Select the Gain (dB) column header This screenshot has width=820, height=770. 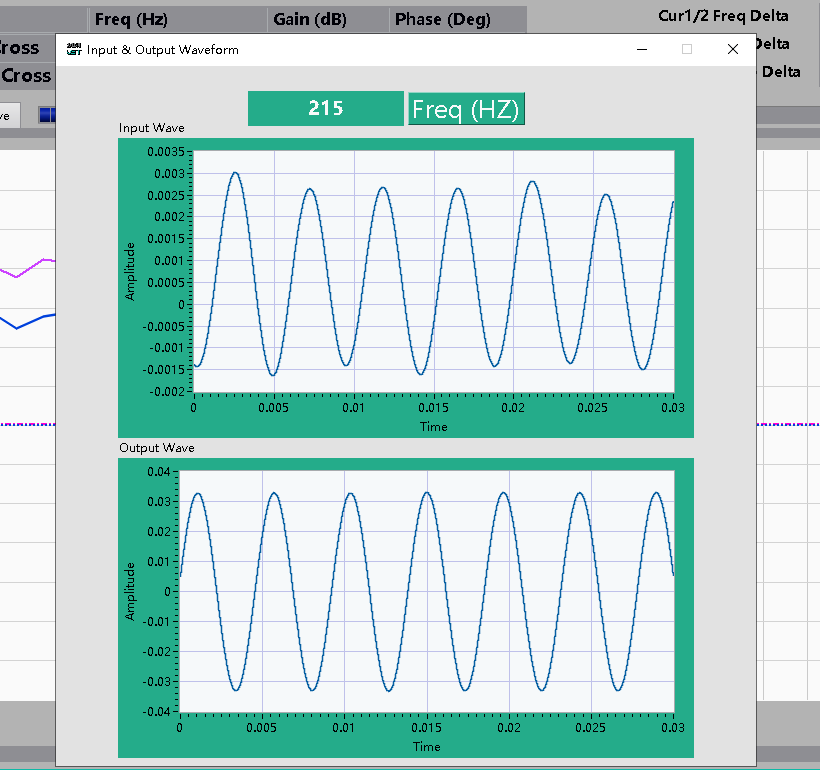[x=309, y=18]
